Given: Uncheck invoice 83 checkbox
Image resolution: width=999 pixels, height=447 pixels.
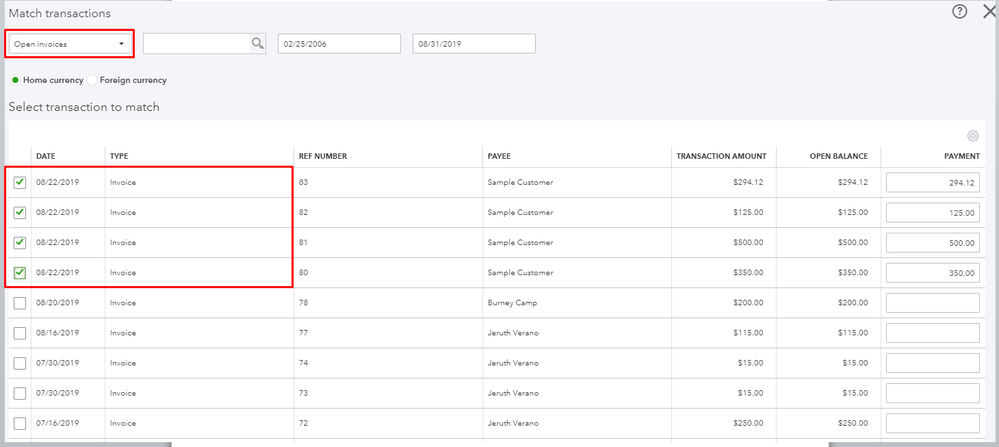Looking at the screenshot, I should [x=20, y=183].
